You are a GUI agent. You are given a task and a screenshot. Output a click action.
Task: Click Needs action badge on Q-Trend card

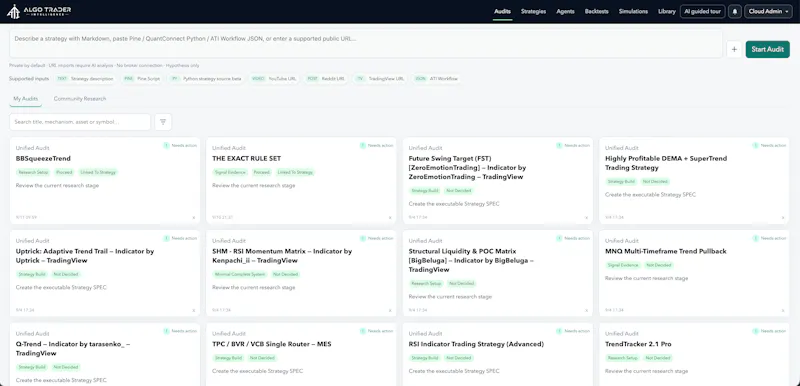click(180, 331)
